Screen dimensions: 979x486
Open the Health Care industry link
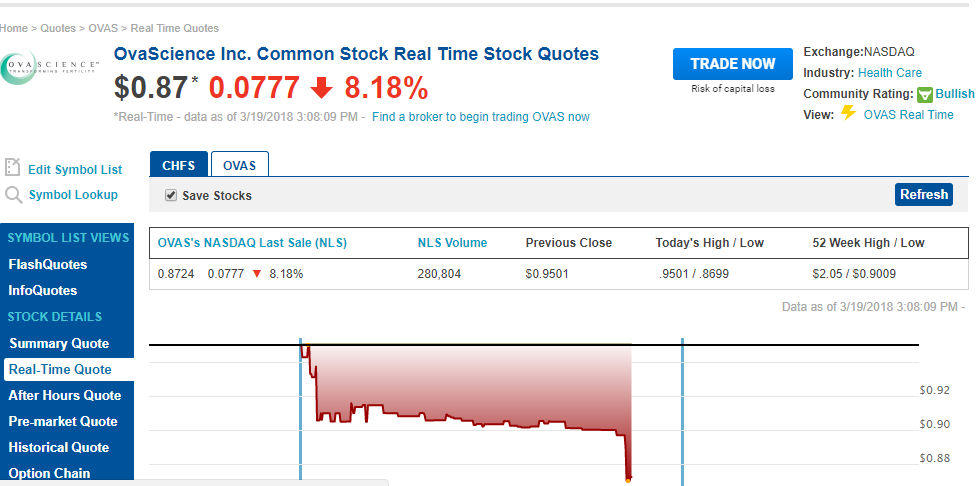890,73
